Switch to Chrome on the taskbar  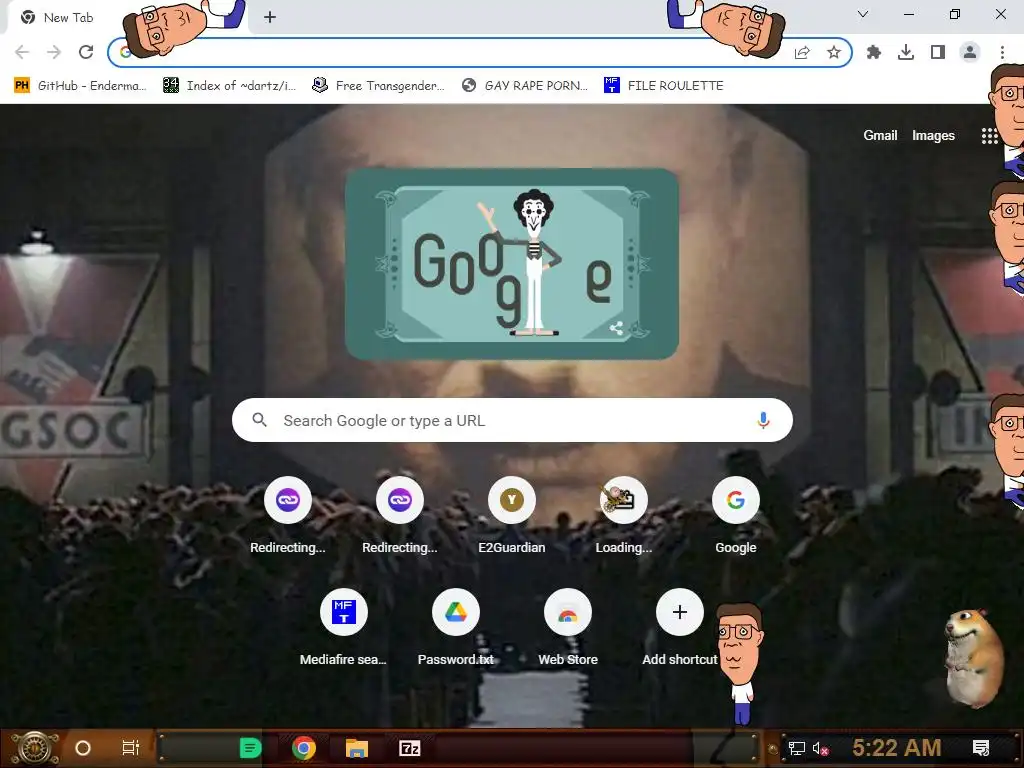click(304, 748)
